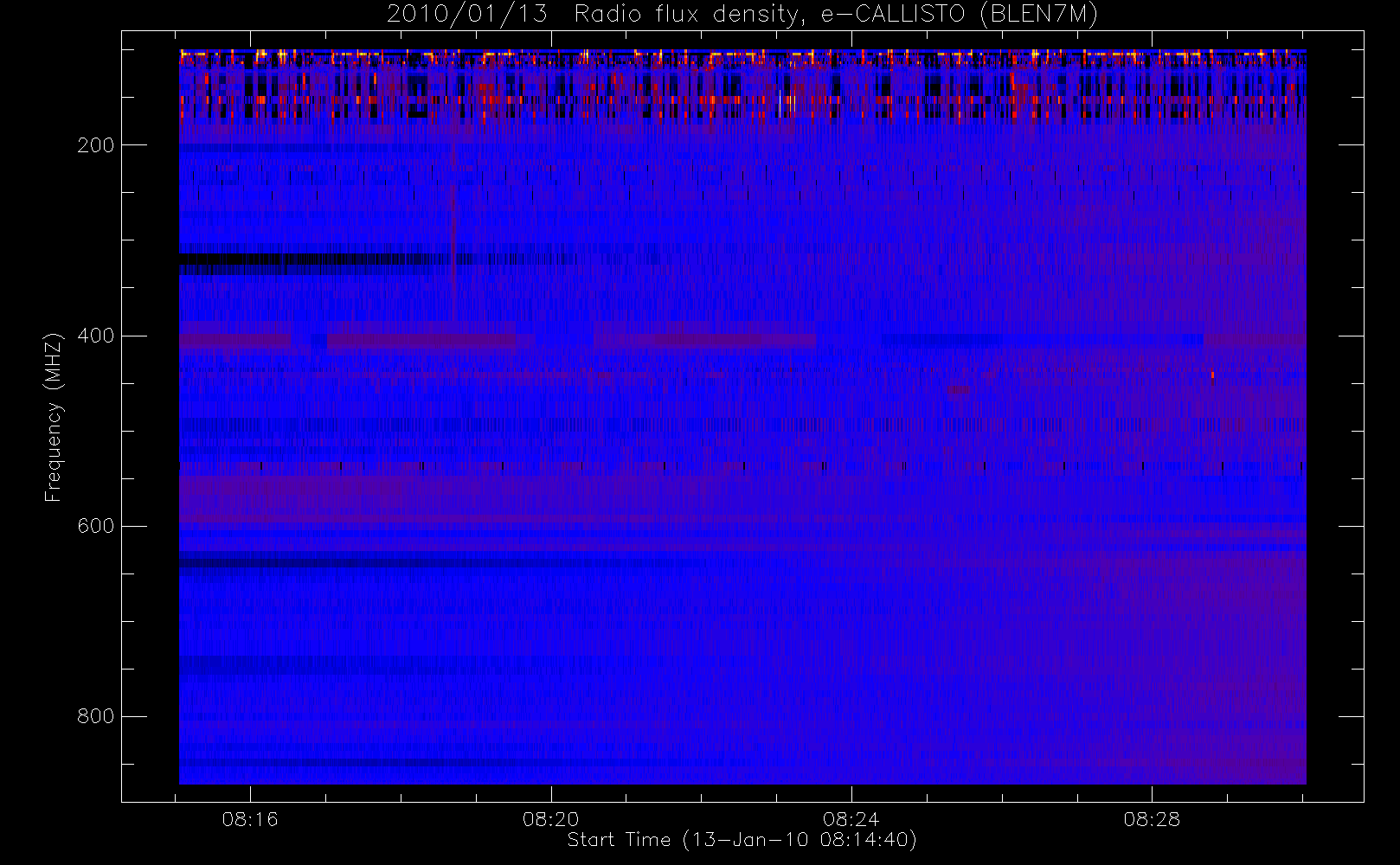Click the 400 frequency tick label
Image resolution: width=1400 pixels, height=865 pixels.
pos(95,336)
